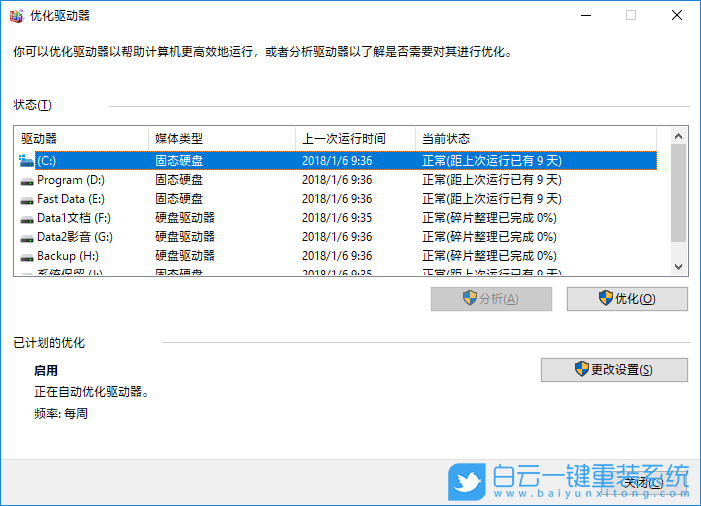This screenshot has width=701, height=506.
Task: Click the status text in Data2影音 (G:) row
Action: (490, 236)
